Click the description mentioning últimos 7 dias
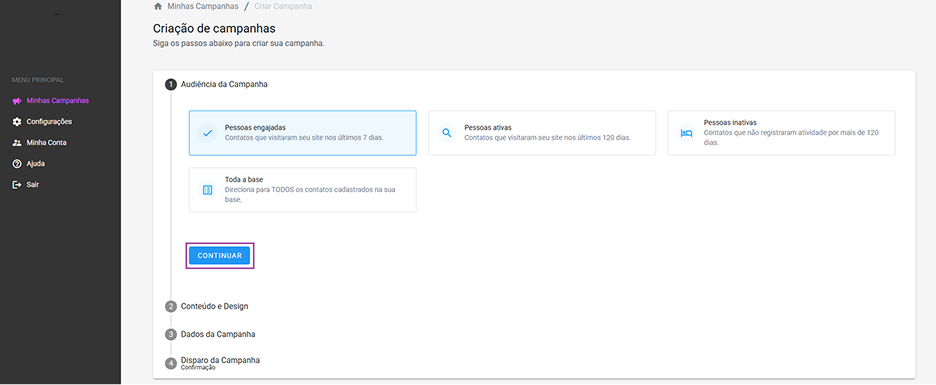The width and height of the screenshot is (936, 385). [304, 137]
